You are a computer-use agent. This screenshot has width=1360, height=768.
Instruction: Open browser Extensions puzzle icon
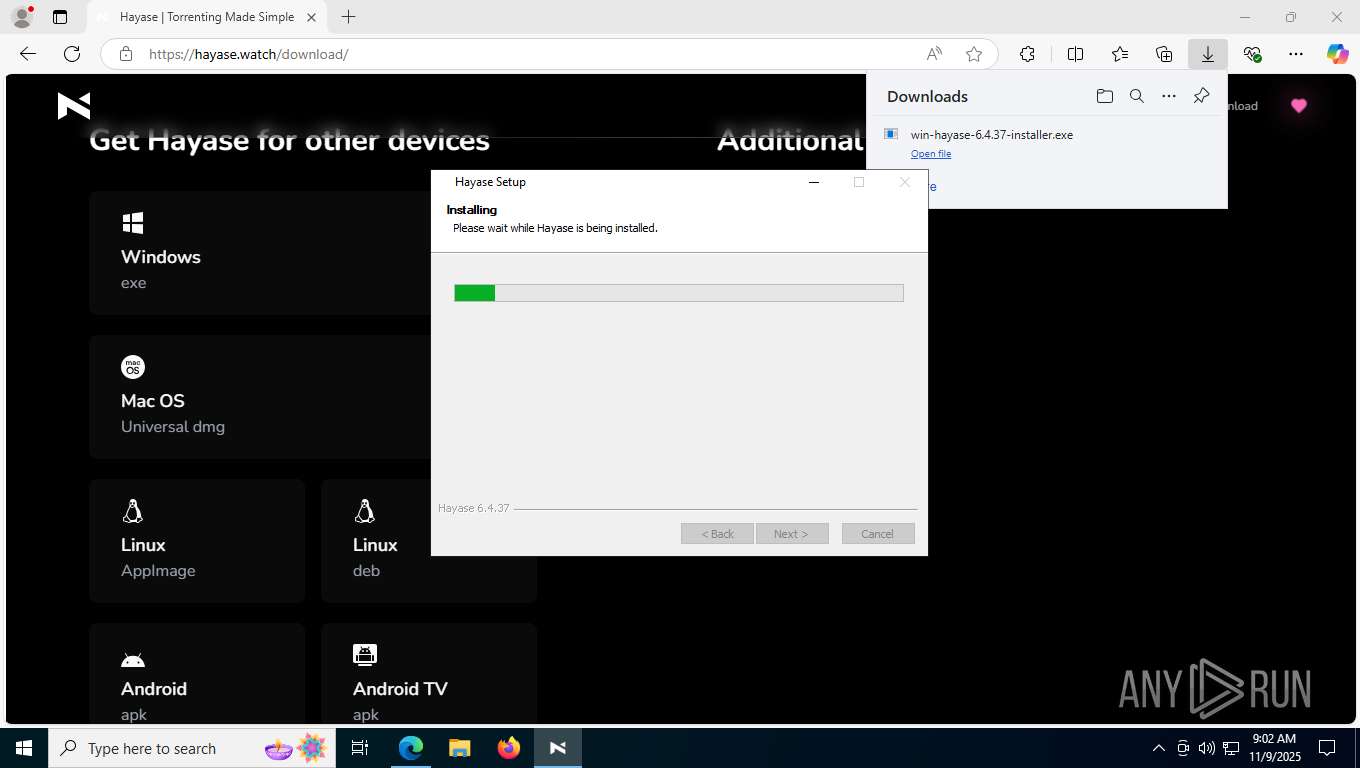tap(1027, 54)
